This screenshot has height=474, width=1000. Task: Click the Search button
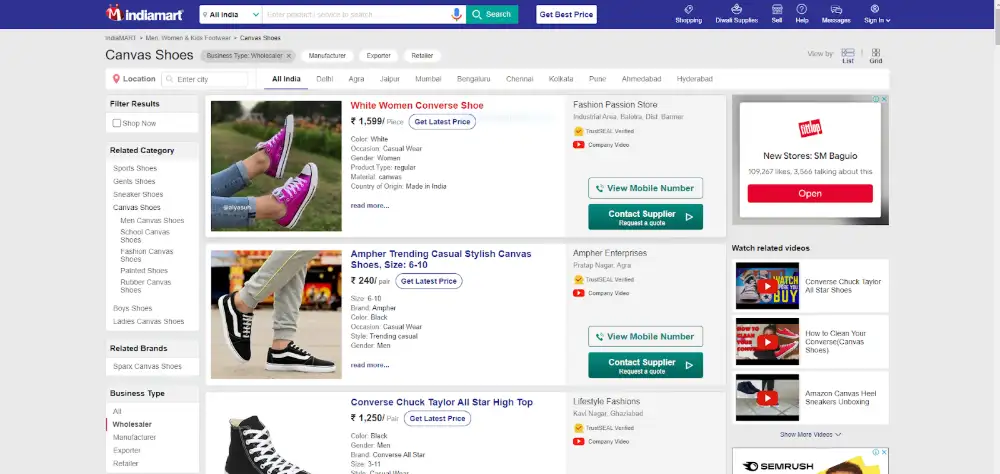click(492, 14)
